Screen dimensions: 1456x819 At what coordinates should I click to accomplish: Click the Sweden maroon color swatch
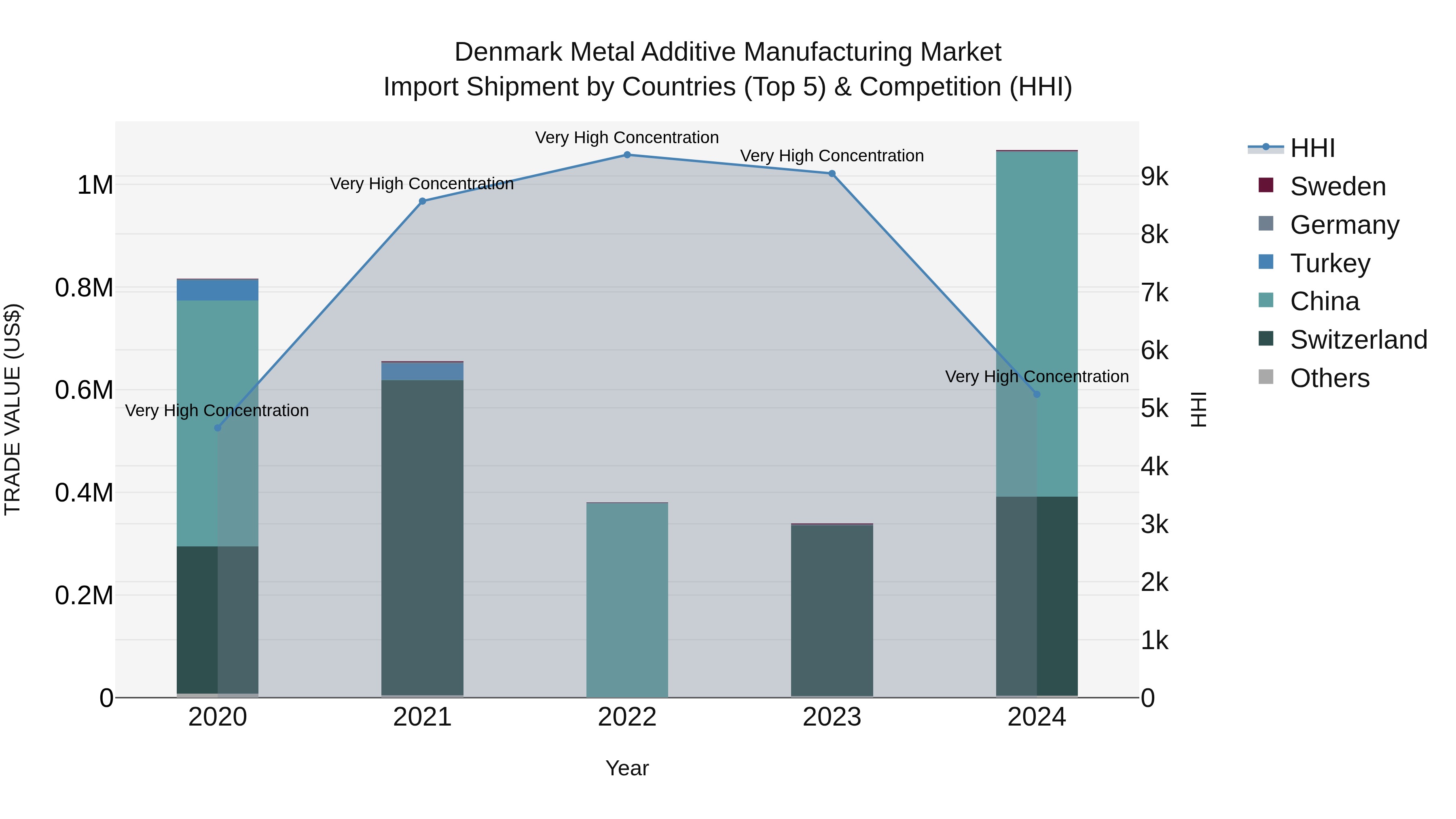1266,185
